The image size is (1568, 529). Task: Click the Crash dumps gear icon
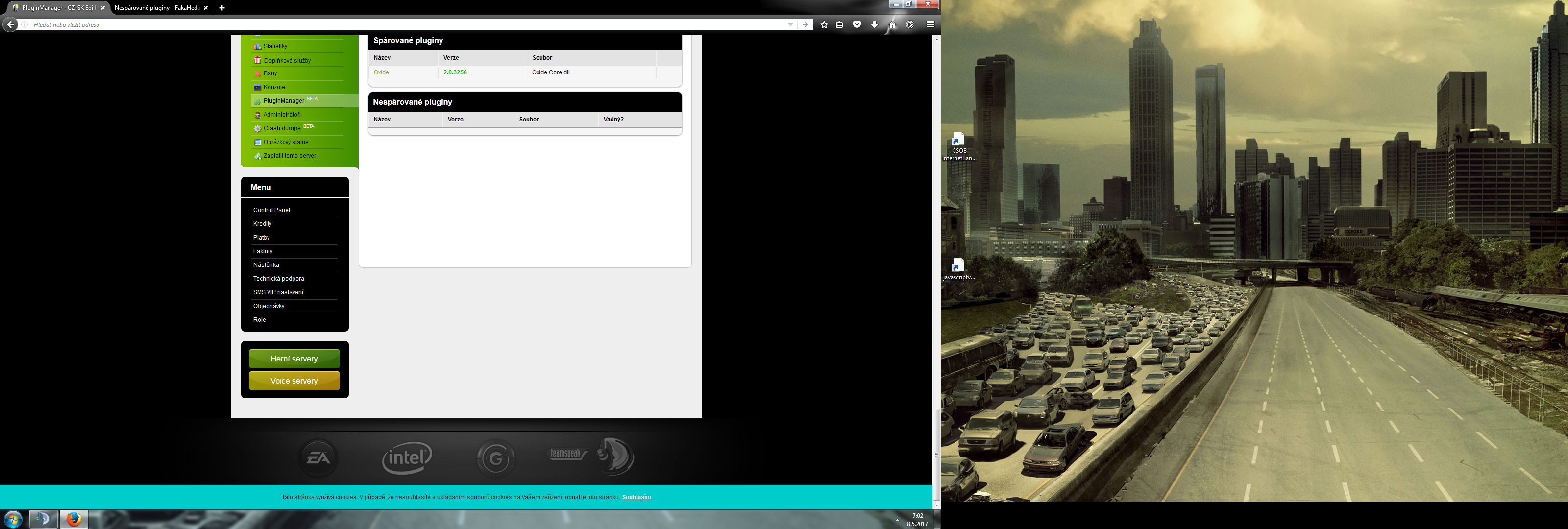click(x=257, y=128)
